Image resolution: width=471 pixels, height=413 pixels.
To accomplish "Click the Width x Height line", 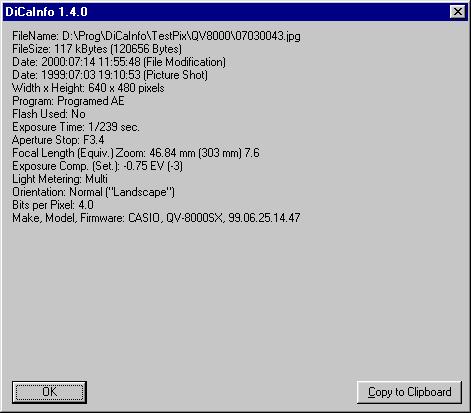I will 88,88.
